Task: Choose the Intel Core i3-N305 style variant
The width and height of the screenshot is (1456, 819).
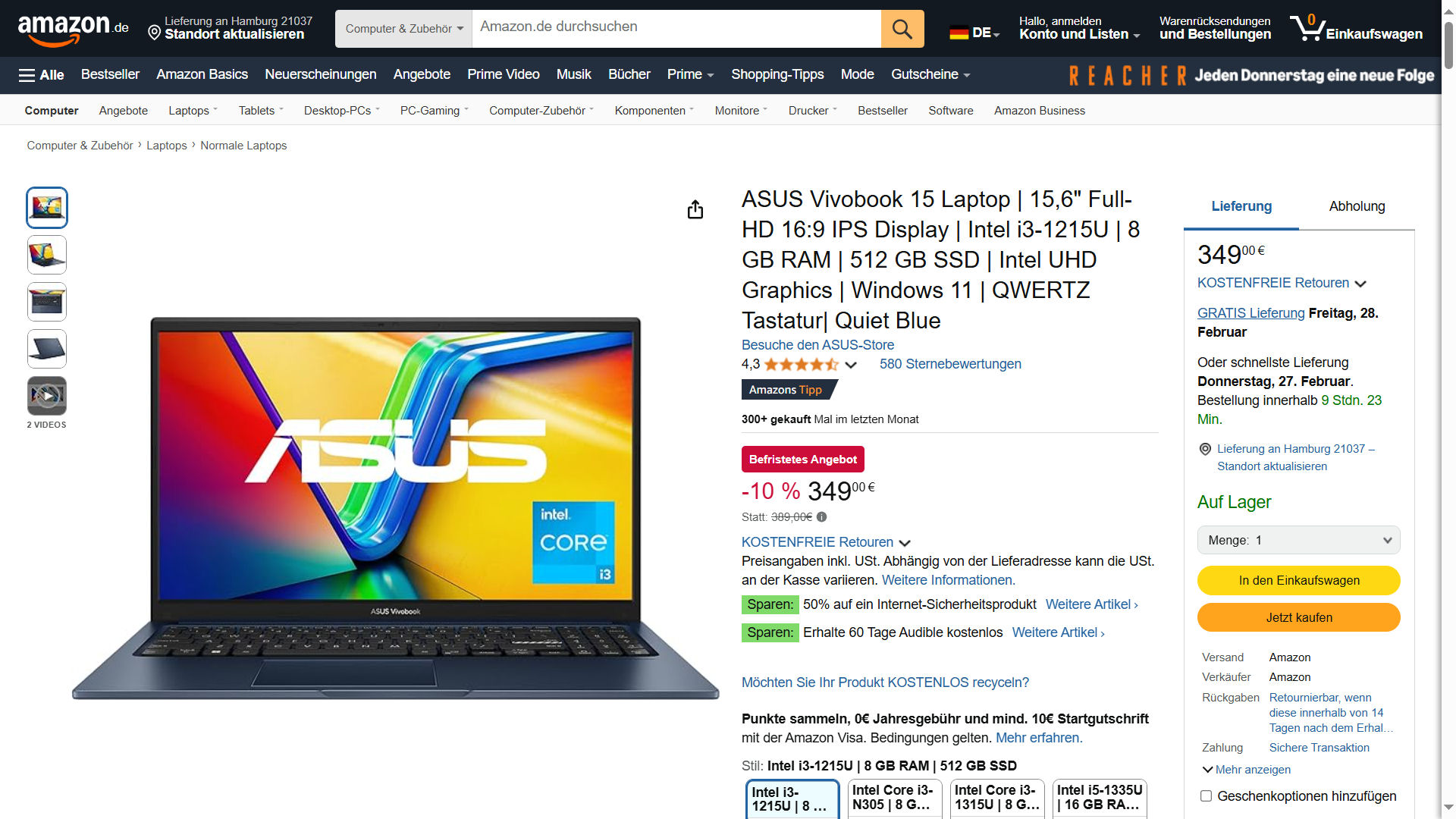Action: 895,798
